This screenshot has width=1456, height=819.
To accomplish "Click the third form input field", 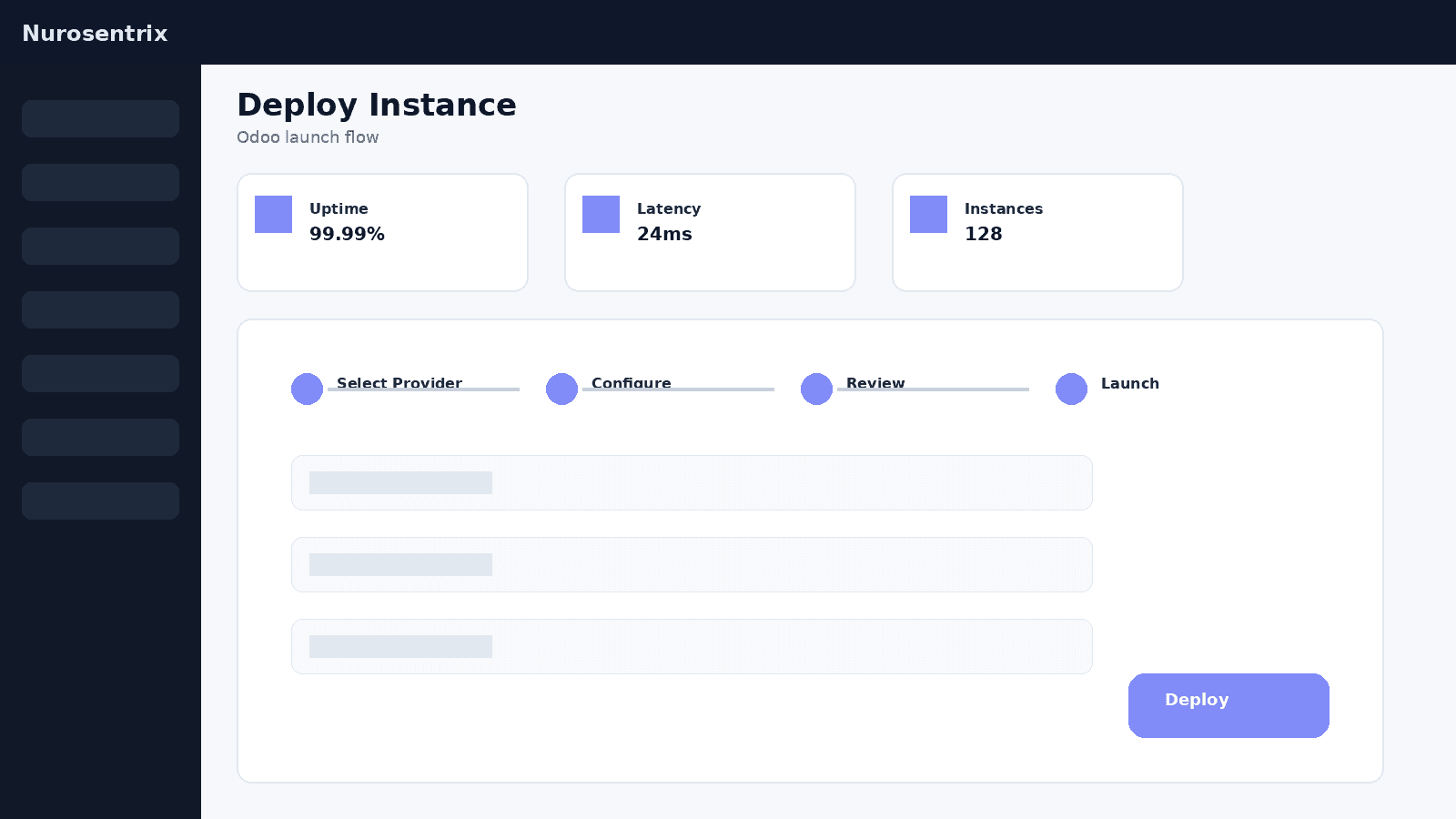I will (x=692, y=646).
